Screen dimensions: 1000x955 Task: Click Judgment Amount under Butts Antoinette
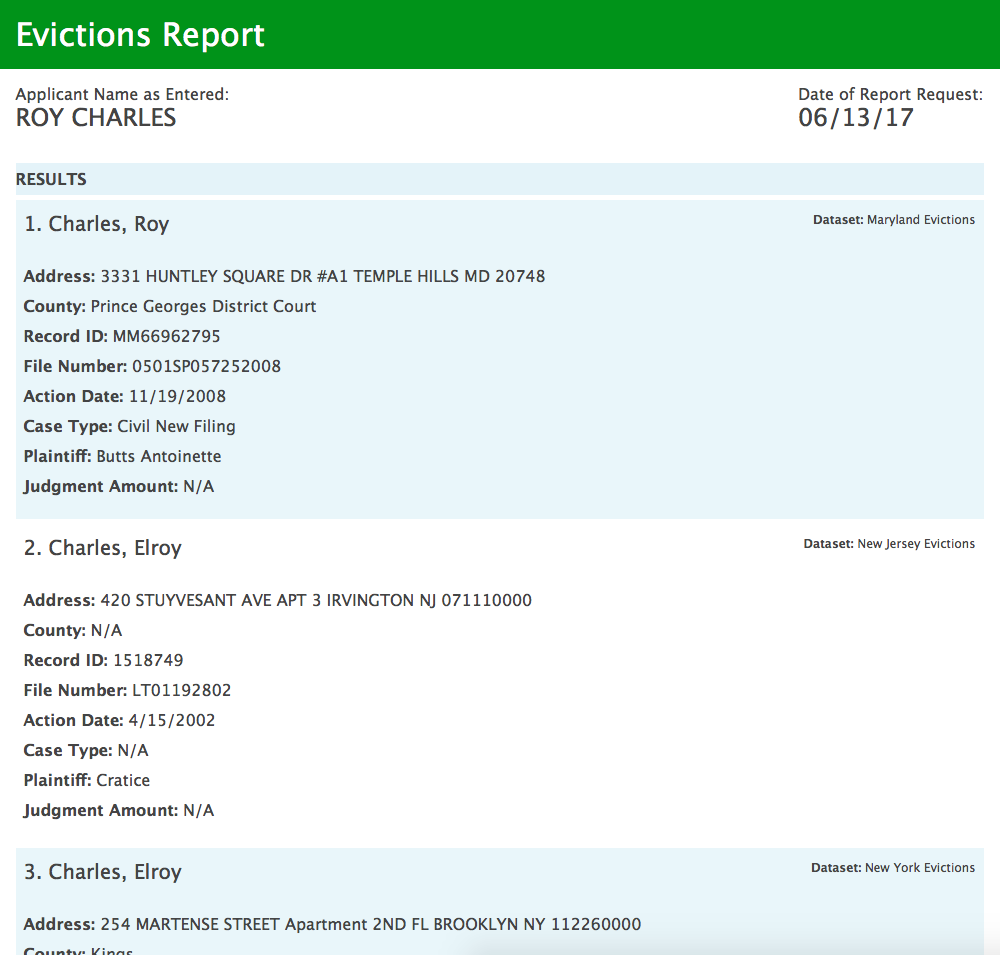pyautogui.click(x=119, y=487)
